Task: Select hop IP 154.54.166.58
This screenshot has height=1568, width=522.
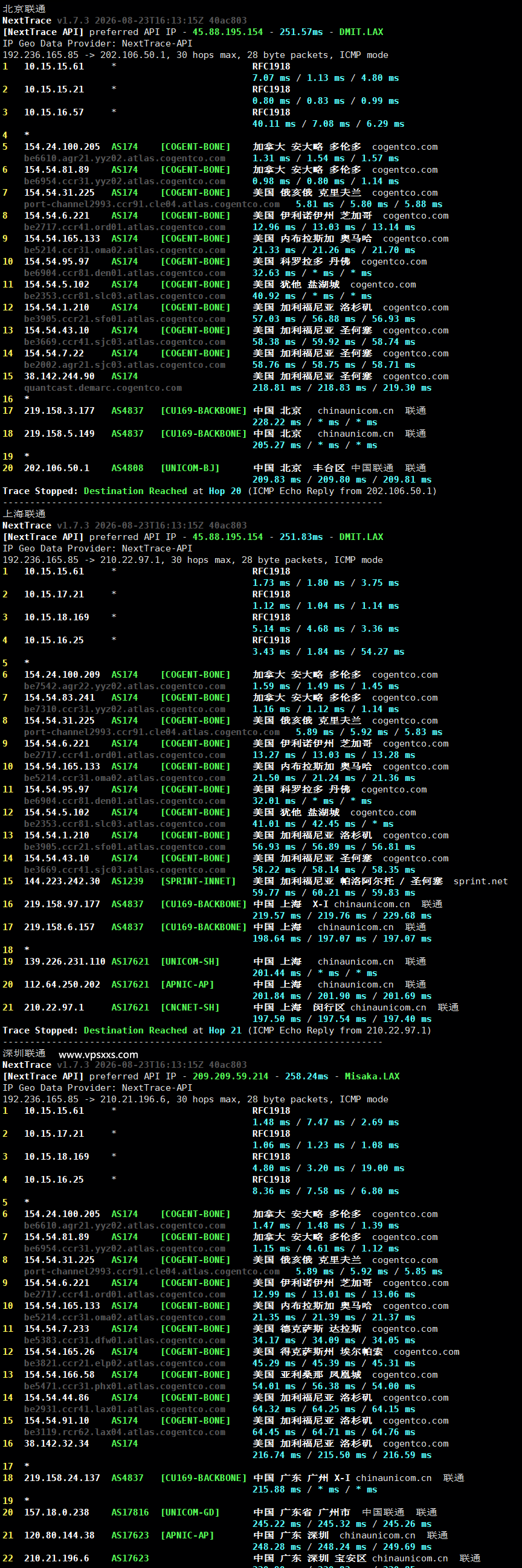Action: click(59, 1375)
